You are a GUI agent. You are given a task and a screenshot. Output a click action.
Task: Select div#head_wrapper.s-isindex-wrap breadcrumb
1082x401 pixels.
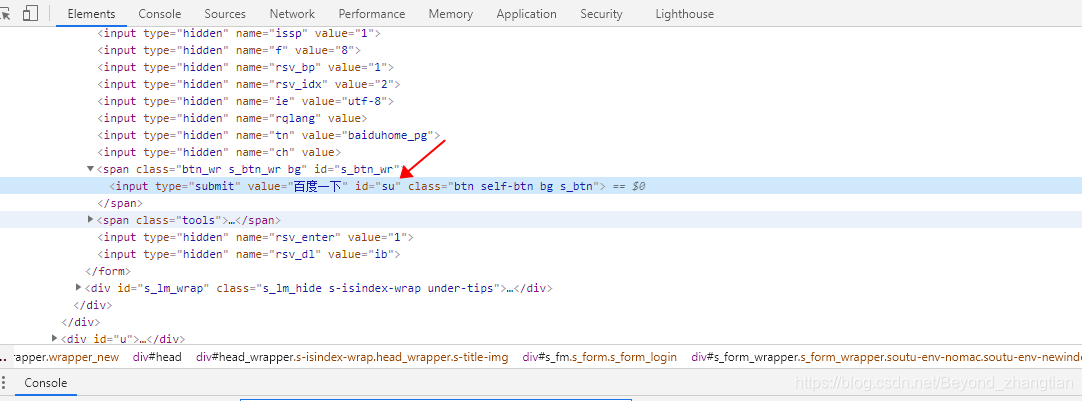352,357
